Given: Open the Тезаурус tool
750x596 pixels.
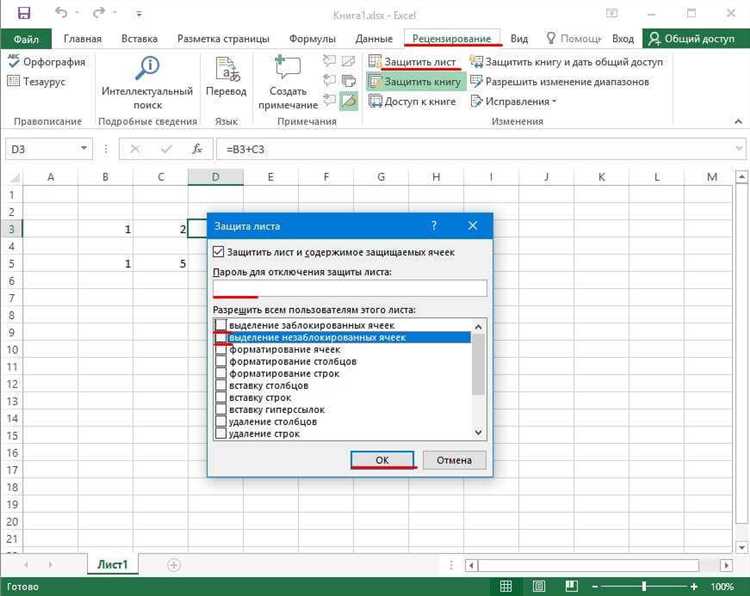Looking at the screenshot, I should pos(36,81).
